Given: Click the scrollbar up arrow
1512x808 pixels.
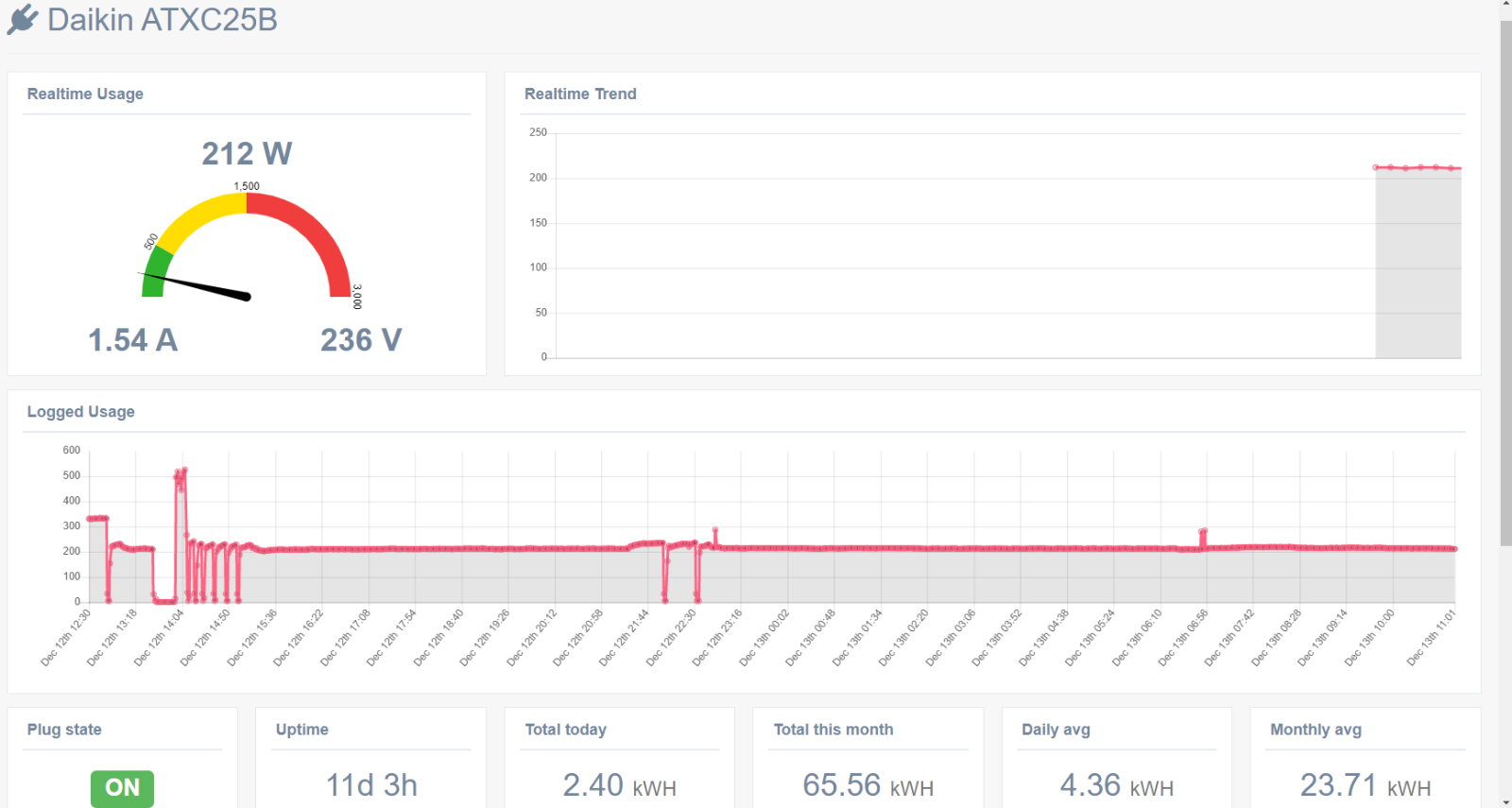Looking at the screenshot, I should [1505, 6].
